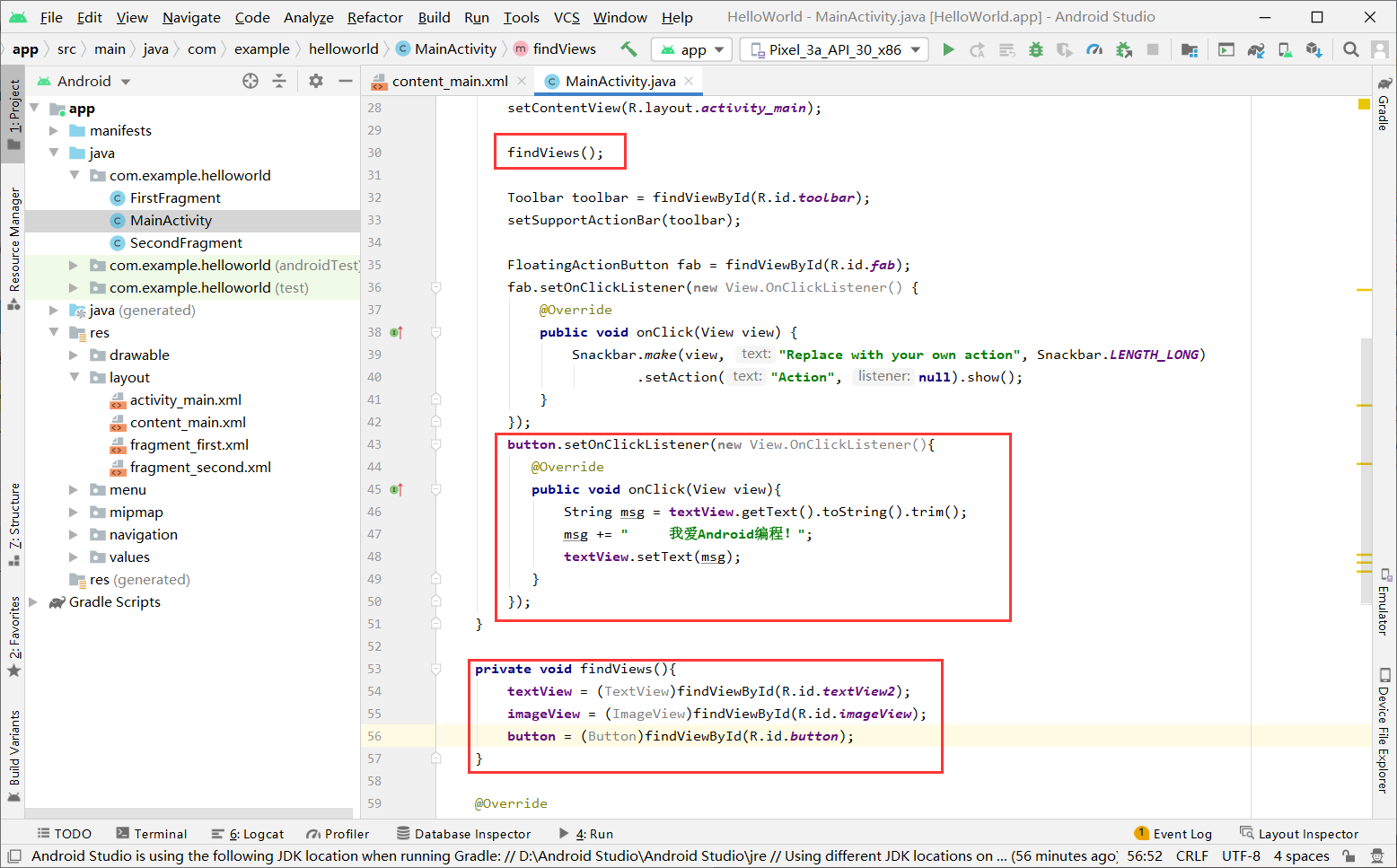1397x868 pixels.
Task: Open Project Structure toolbar icon
Action: tap(1190, 49)
